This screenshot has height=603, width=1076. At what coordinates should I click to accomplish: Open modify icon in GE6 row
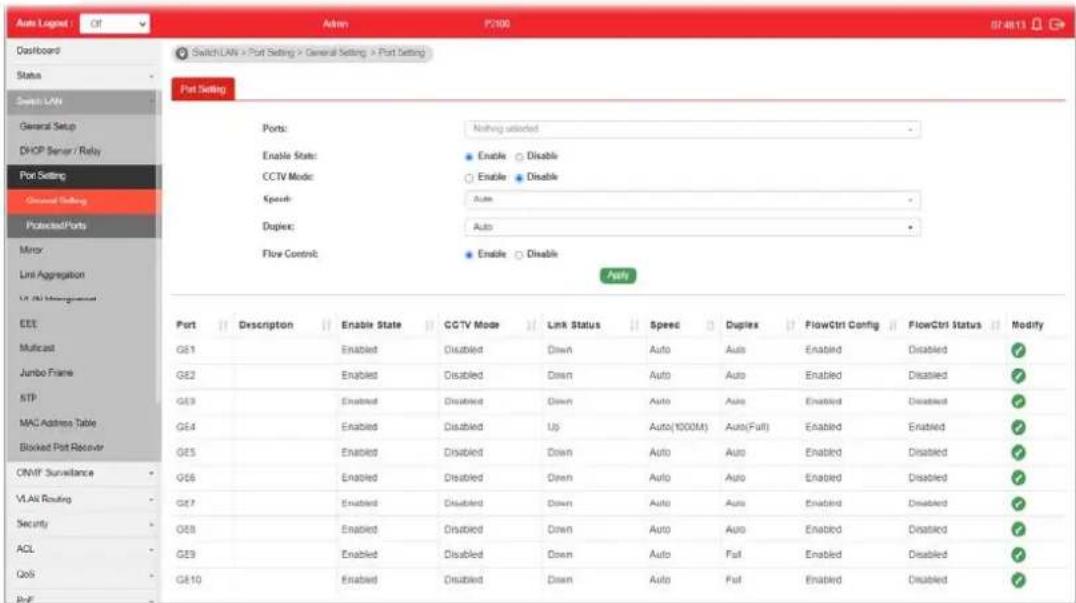click(x=1018, y=477)
